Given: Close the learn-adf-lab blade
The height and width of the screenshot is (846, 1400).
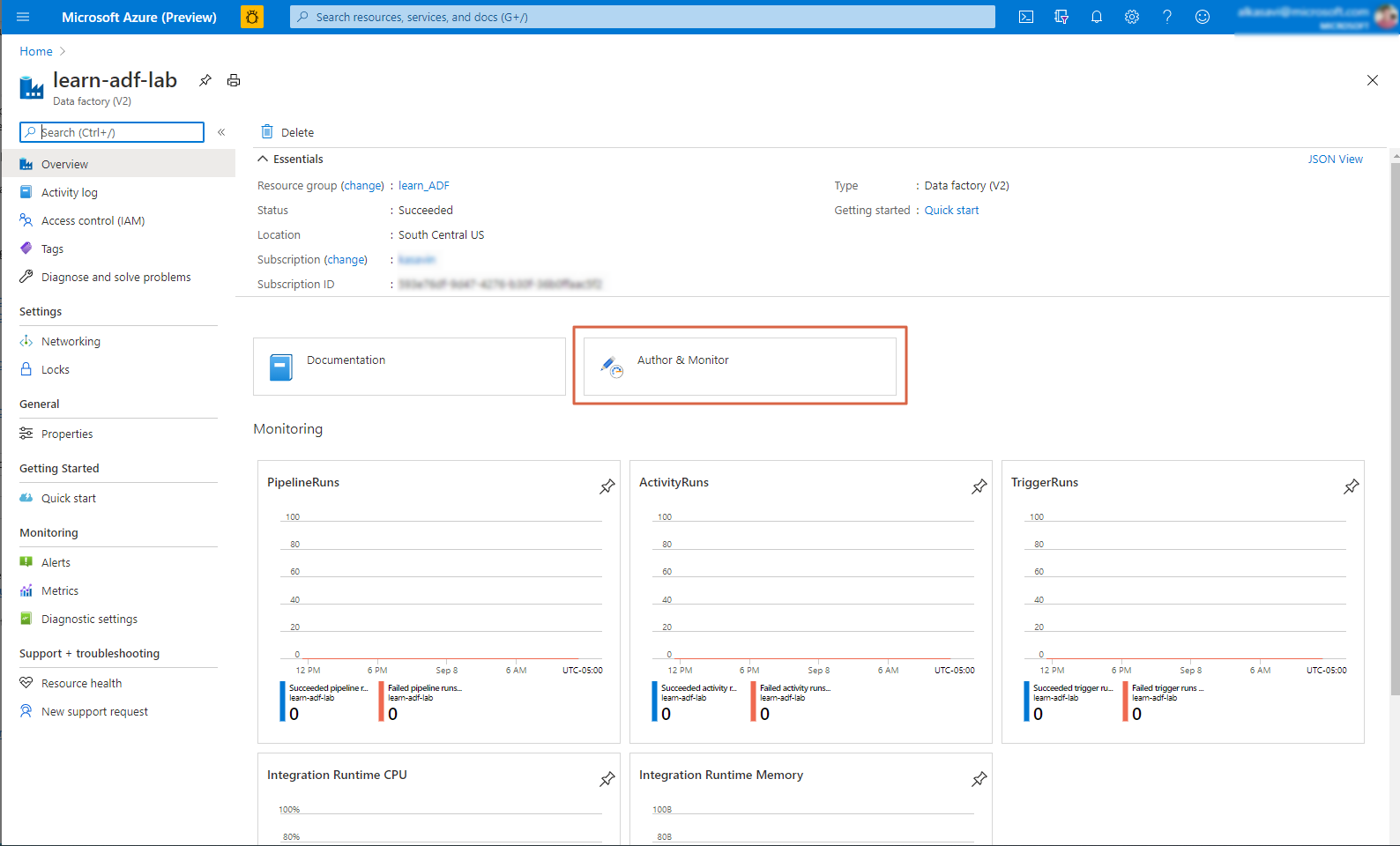Looking at the screenshot, I should [x=1373, y=80].
